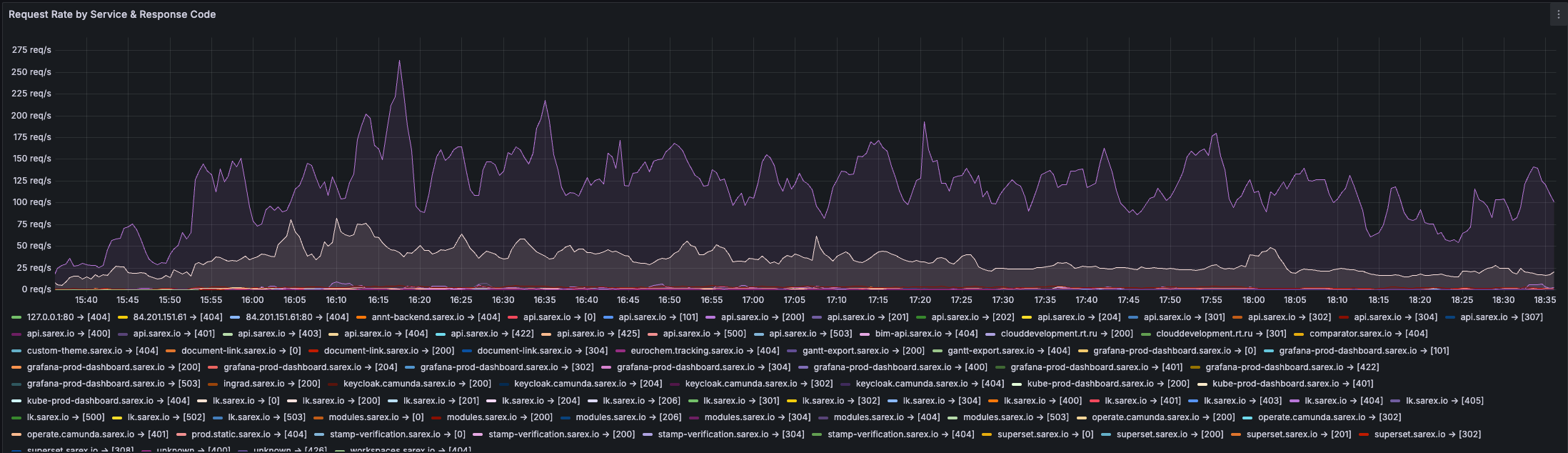The image size is (1568, 453).
Task: Select legend entry 'gantt-export.sarex.io → [404]'
Action: coord(1009,351)
